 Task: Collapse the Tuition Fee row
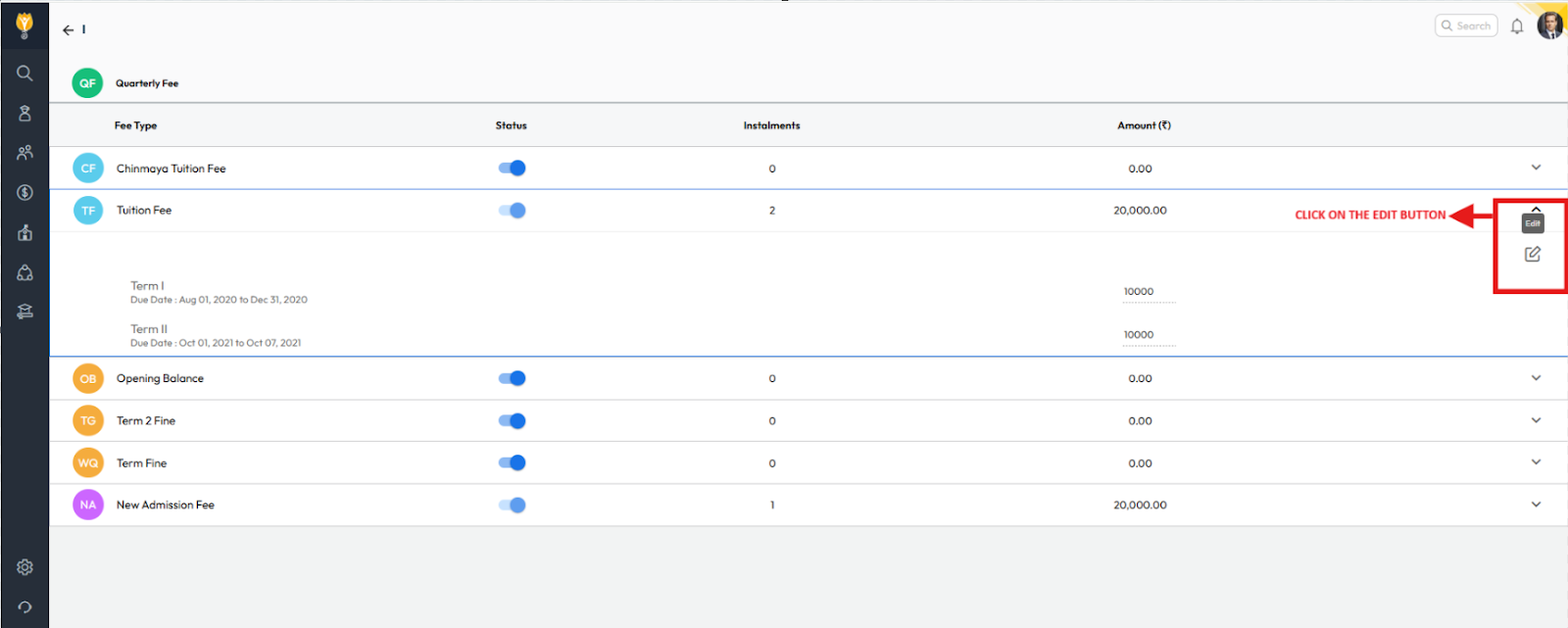click(1536, 208)
